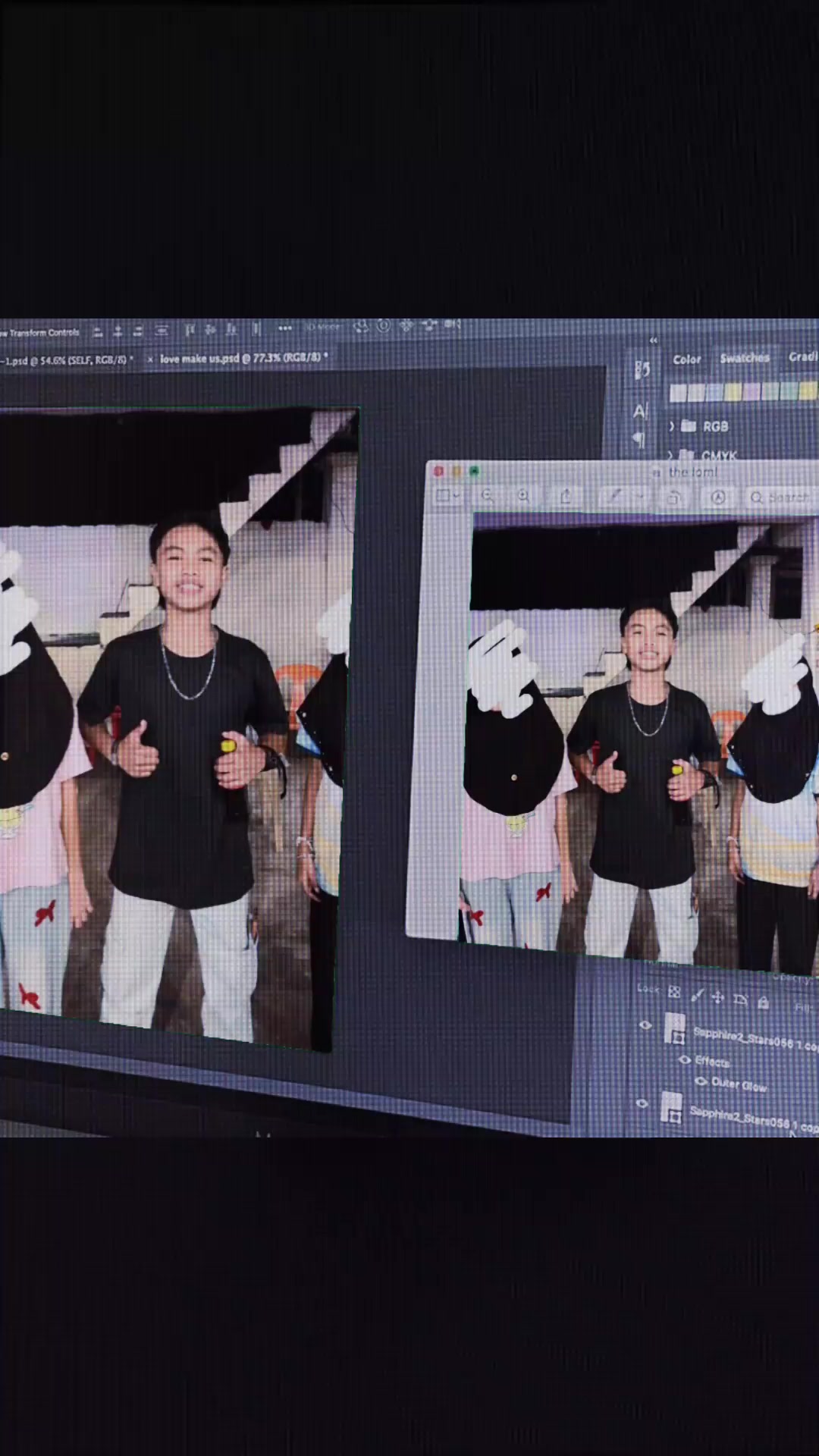Image resolution: width=819 pixels, height=1456 pixels.
Task: Collapse panels using double-arrow icon
Action: point(653,340)
